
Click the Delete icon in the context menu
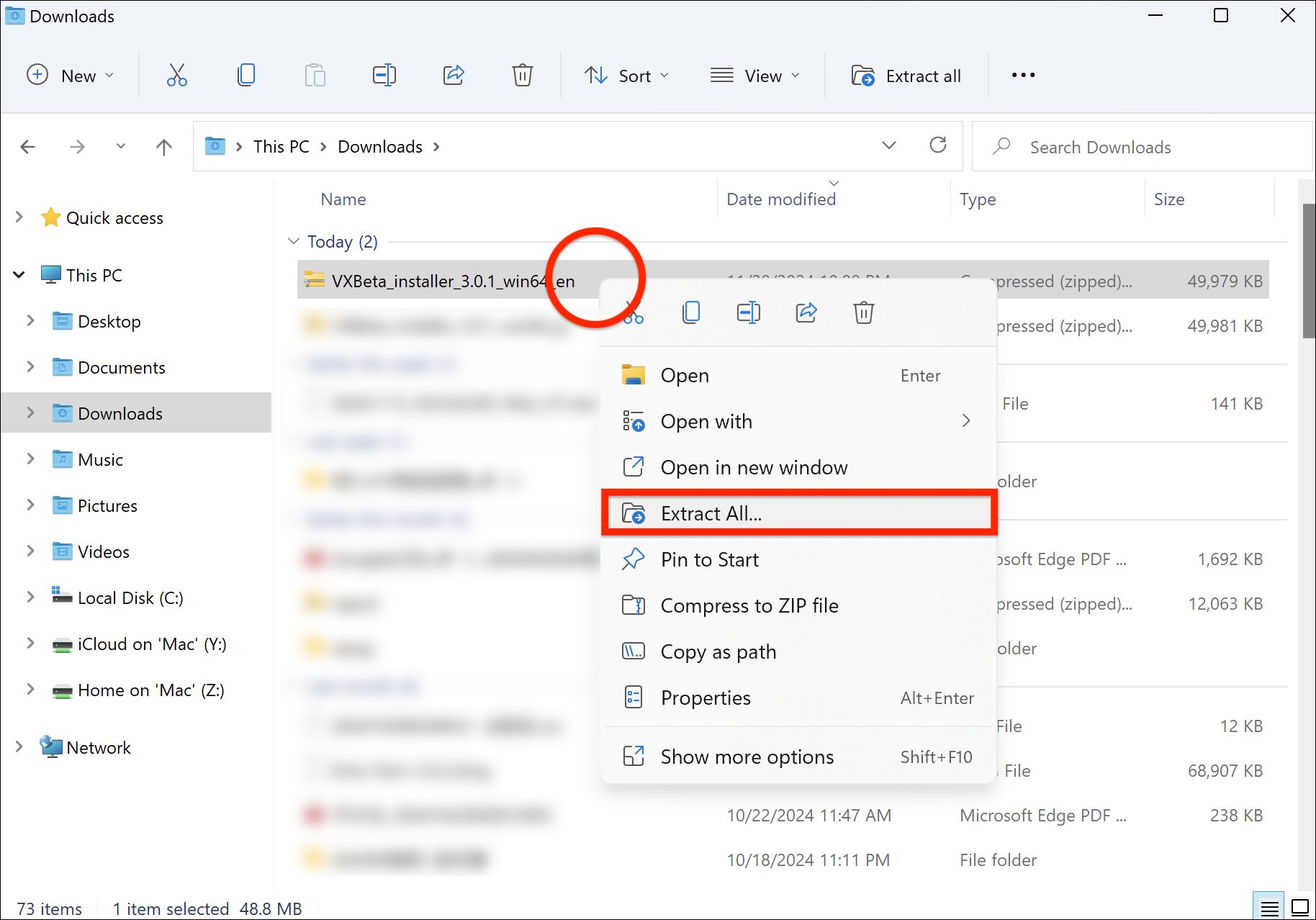(863, 312)
